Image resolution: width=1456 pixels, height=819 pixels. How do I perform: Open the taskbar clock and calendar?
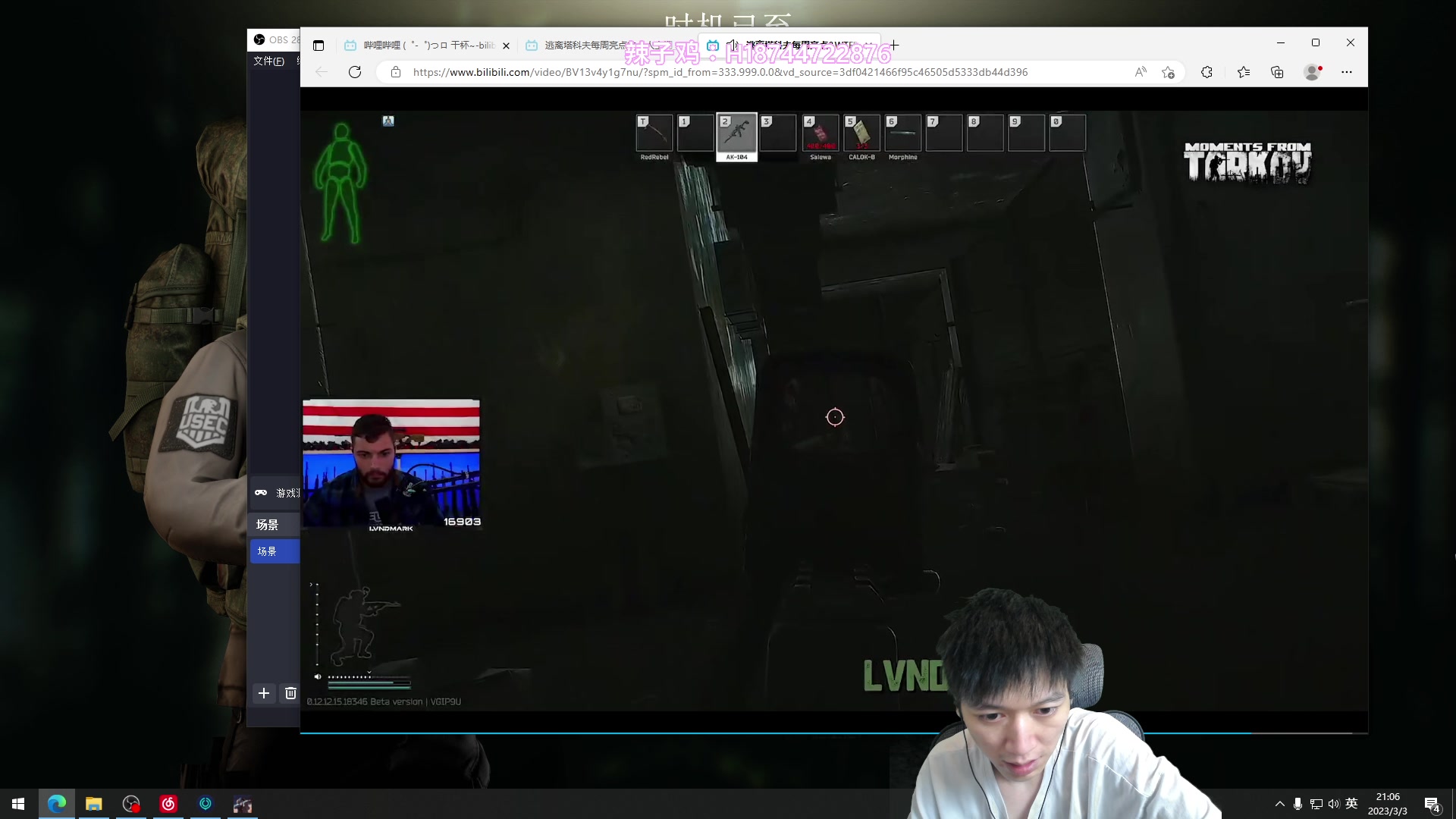tap(1388, 804)
